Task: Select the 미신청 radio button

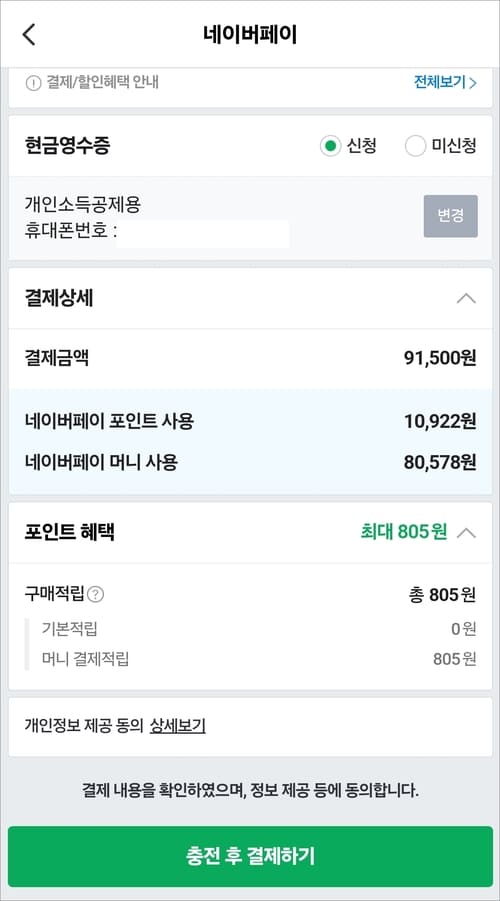Action: coord(416,146)
